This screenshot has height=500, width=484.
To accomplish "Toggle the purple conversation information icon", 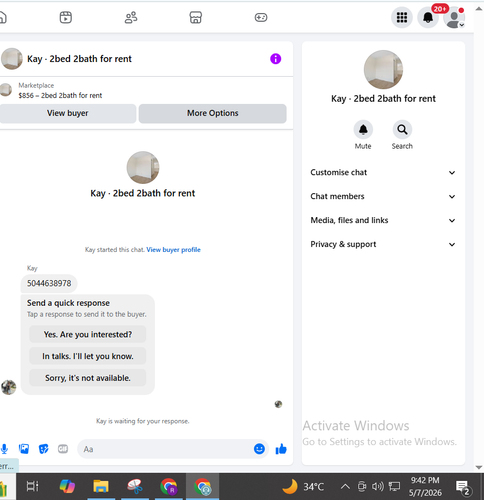I will (275, 59).
